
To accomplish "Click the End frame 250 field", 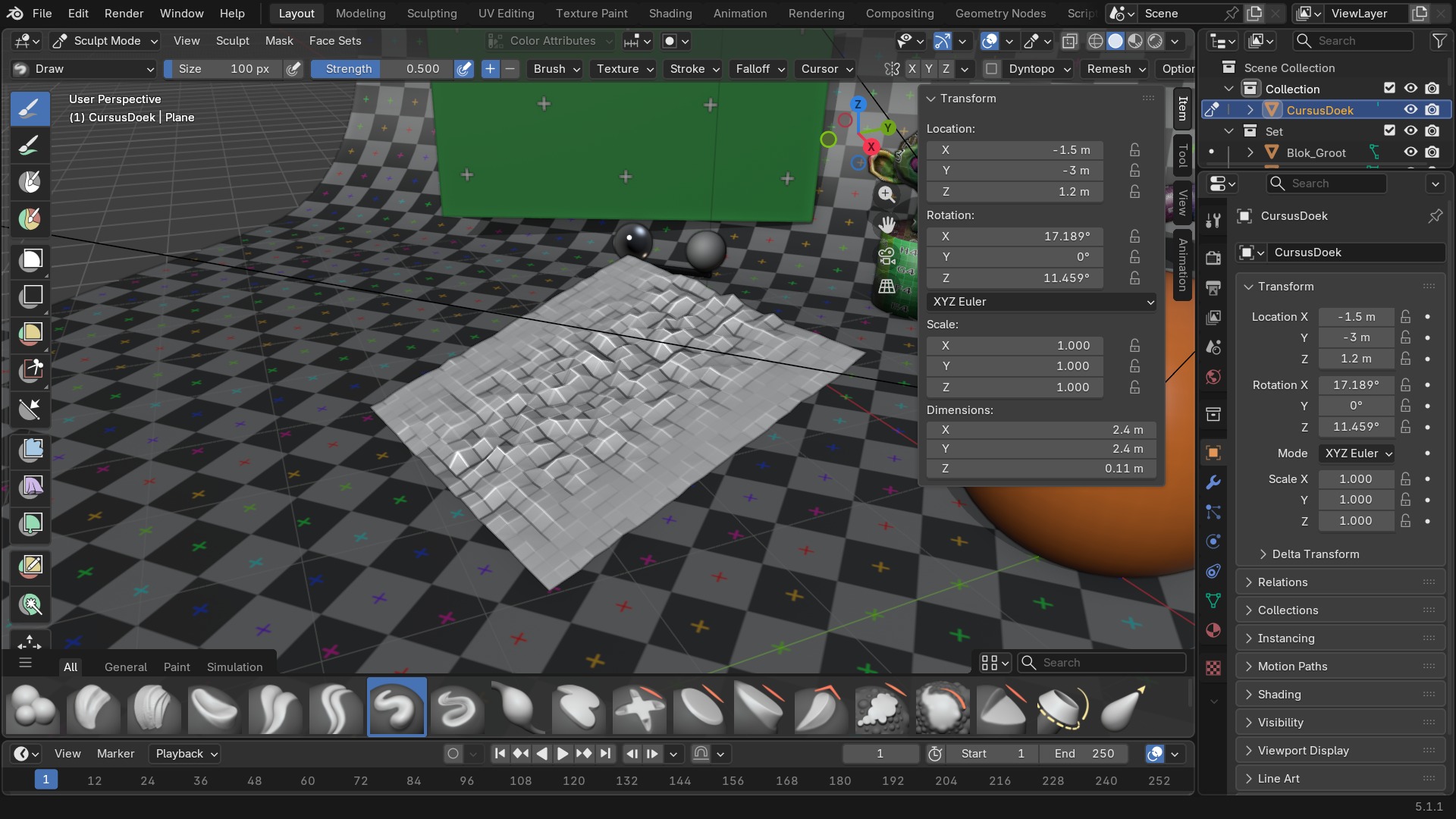I will pyautogui.click(x=1084, y=754).
